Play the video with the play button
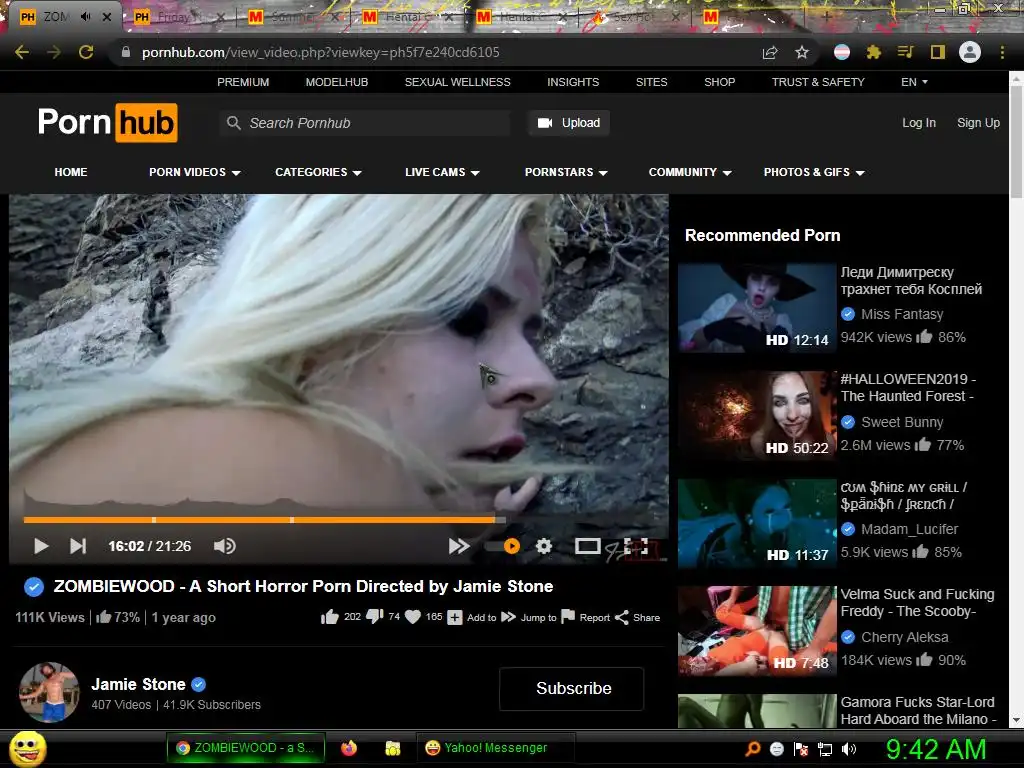 point(40,546)
